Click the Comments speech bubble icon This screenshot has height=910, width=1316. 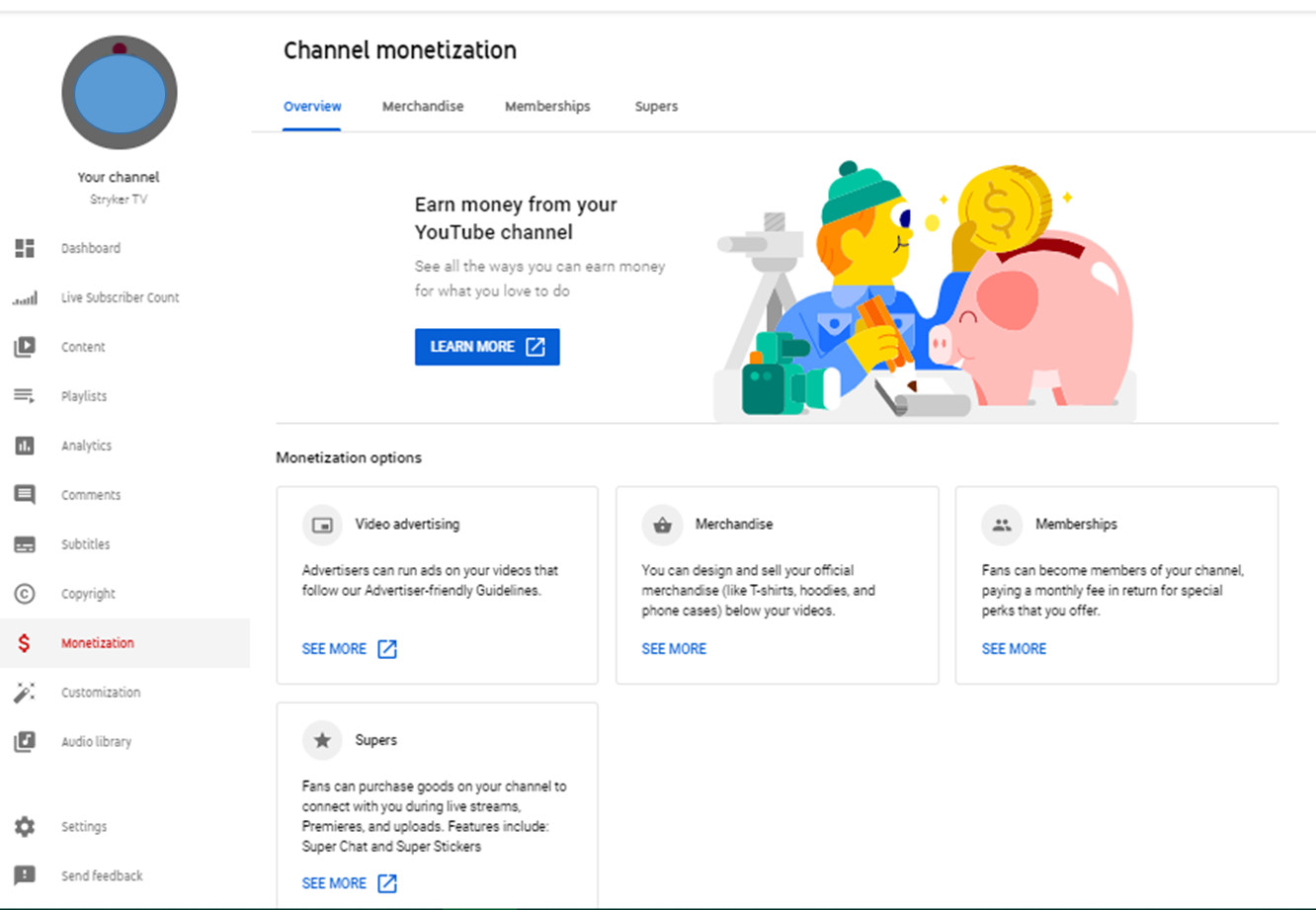coord(25,495)
